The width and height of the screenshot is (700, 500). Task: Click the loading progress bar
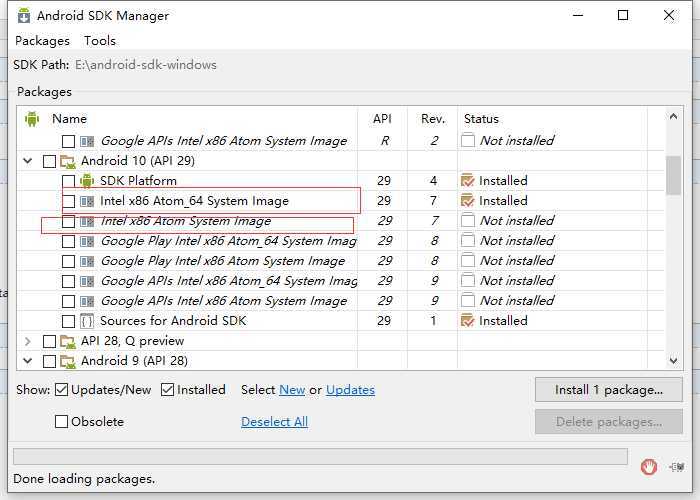[320, 457]
